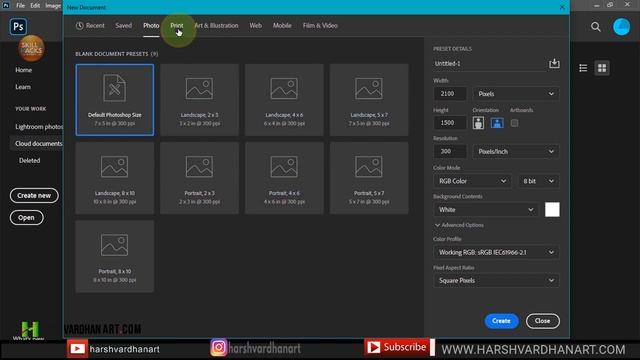Select the Portrait, 2 x 3 preset

199,178
